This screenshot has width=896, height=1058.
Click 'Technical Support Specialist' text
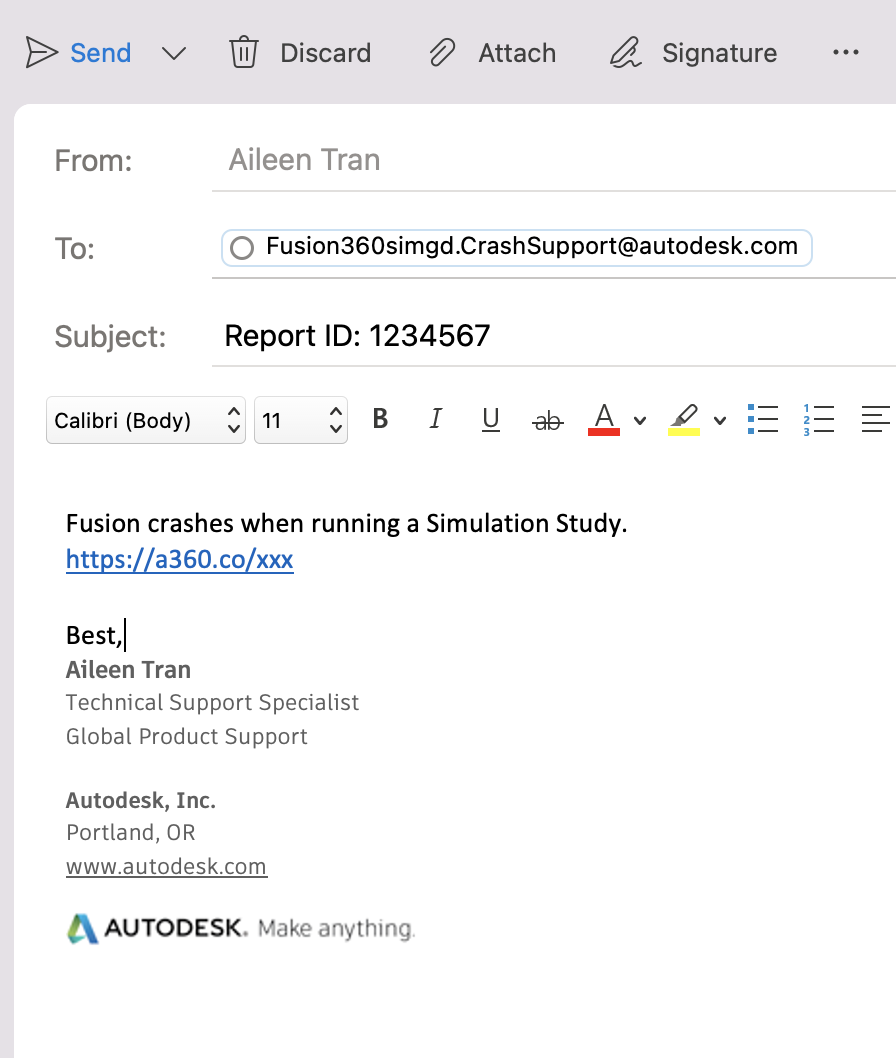tap(212, 703)
